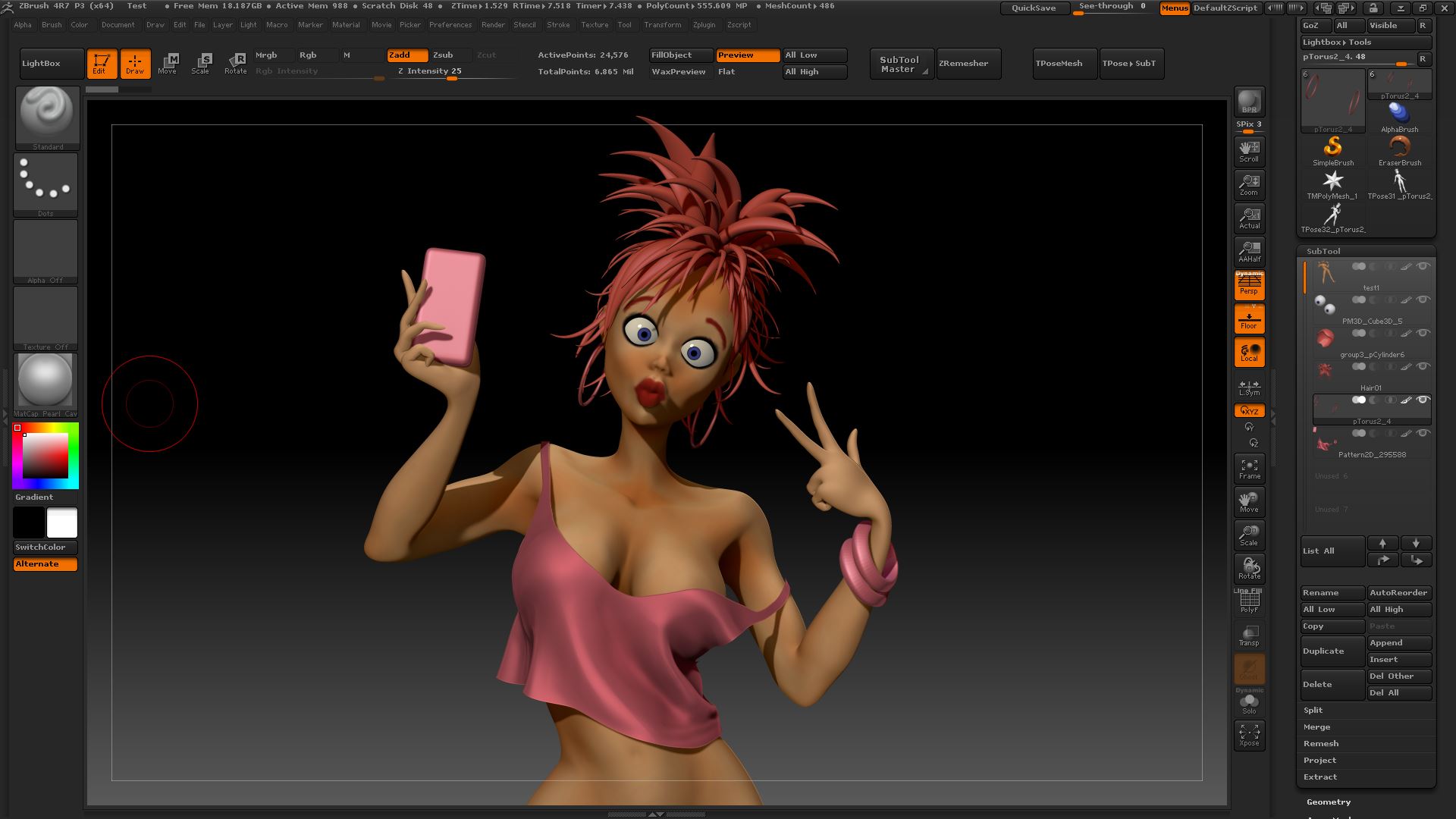Click the Duplicate subtool button

point(1332,651)
